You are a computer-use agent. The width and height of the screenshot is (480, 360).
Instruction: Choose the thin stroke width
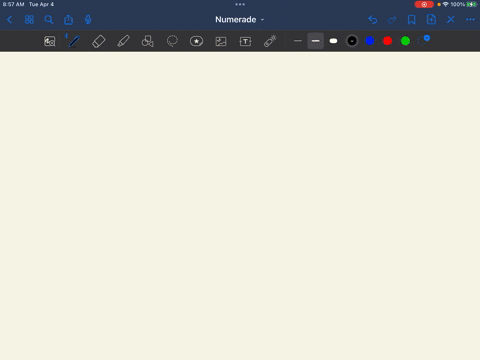pyautogui.click(x=298, y=41)
